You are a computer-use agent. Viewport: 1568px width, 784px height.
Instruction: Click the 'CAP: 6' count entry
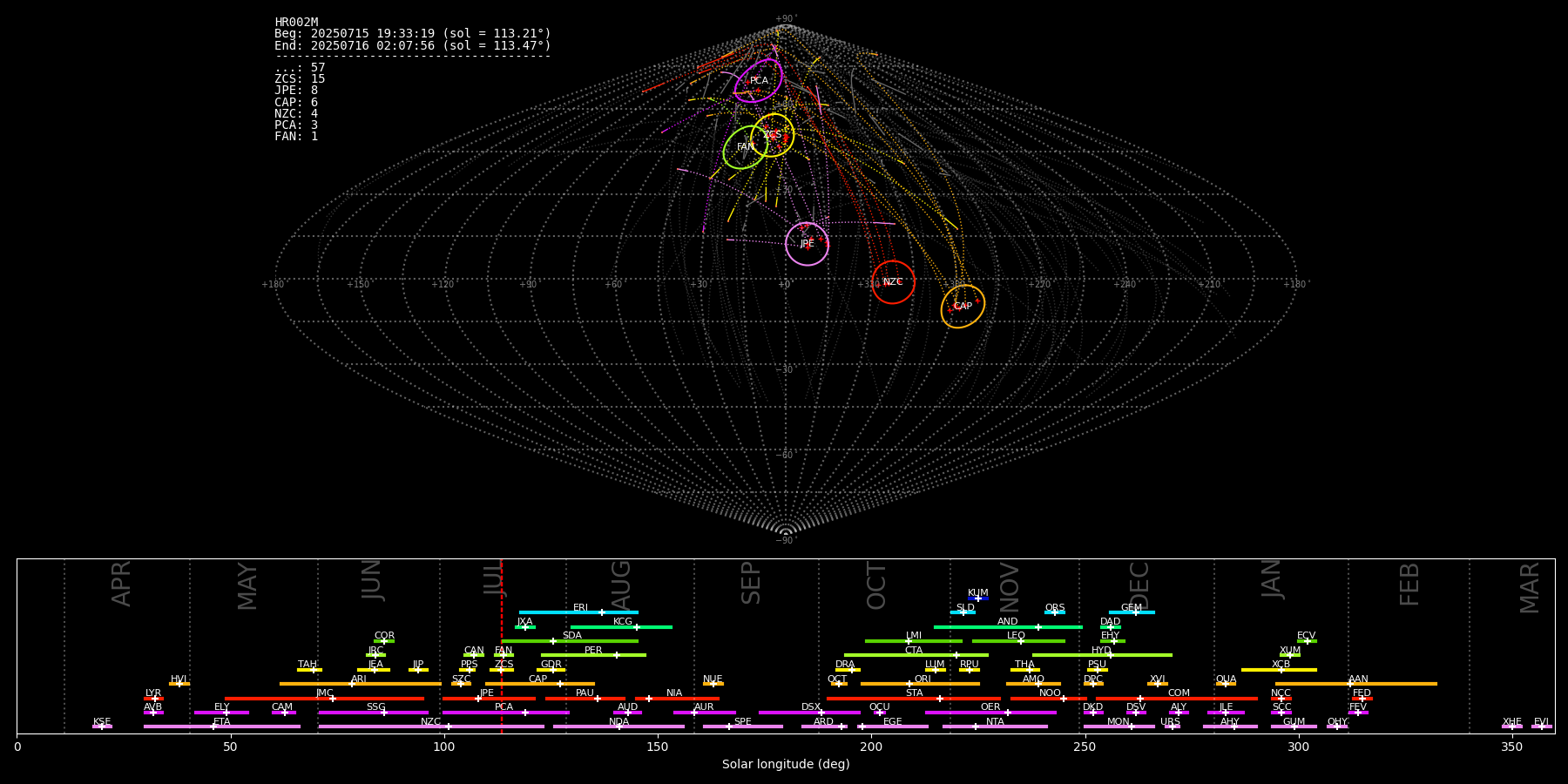coord(296,102)
